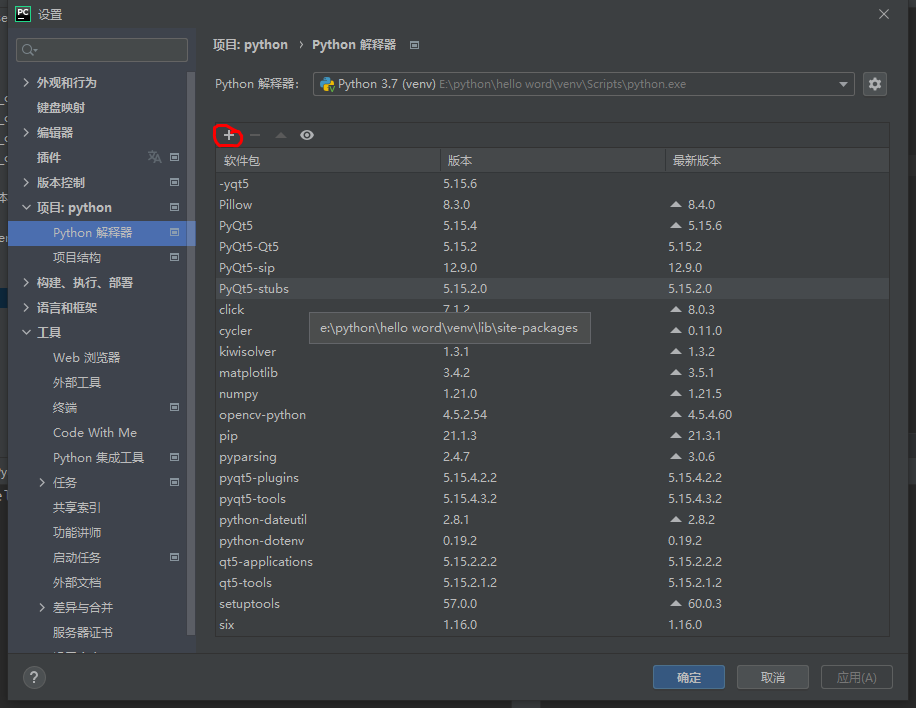
Task: Open the Python 解释器 selection dropdown
Action: tap(843, 84)
